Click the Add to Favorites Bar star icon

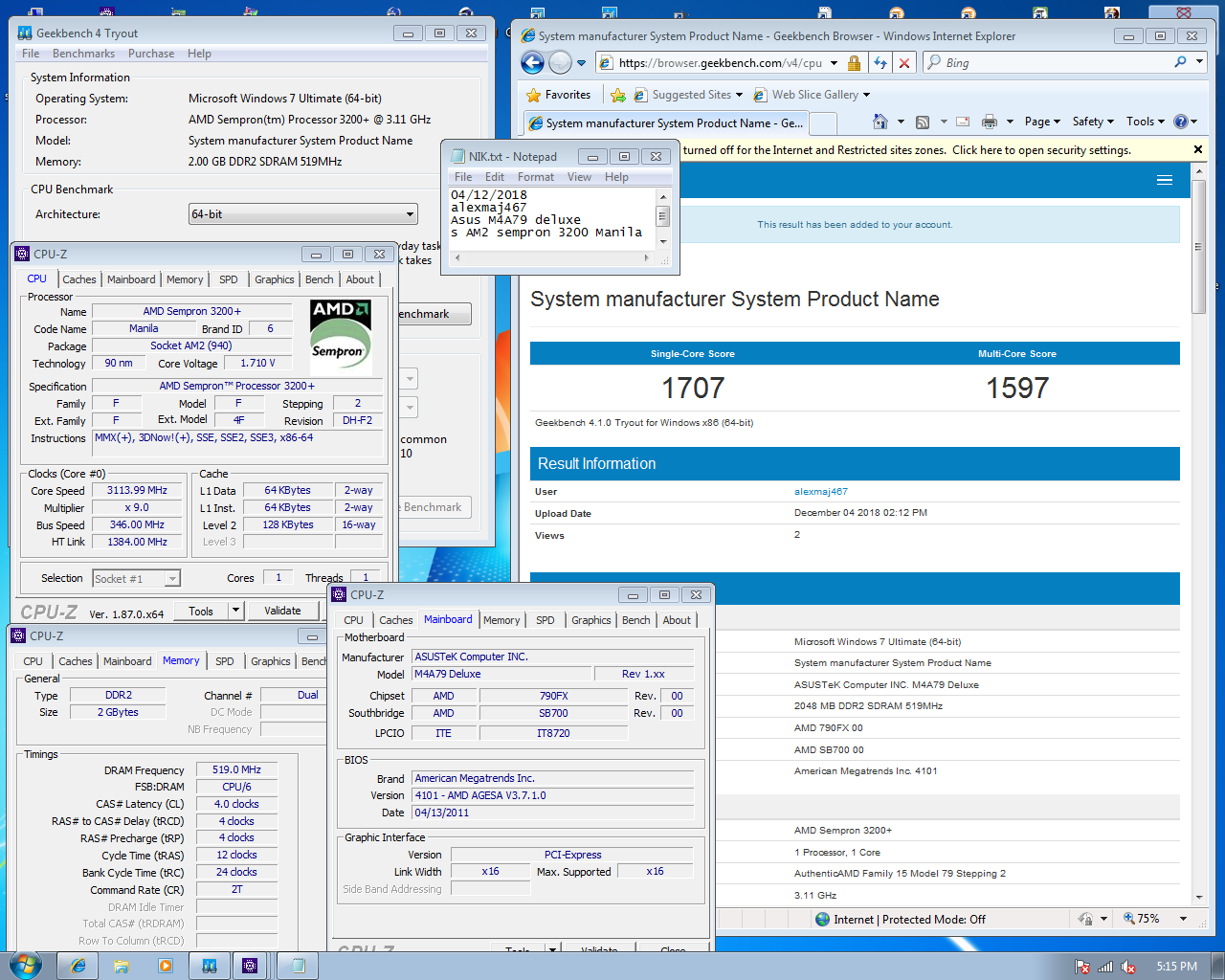[618, 95]
